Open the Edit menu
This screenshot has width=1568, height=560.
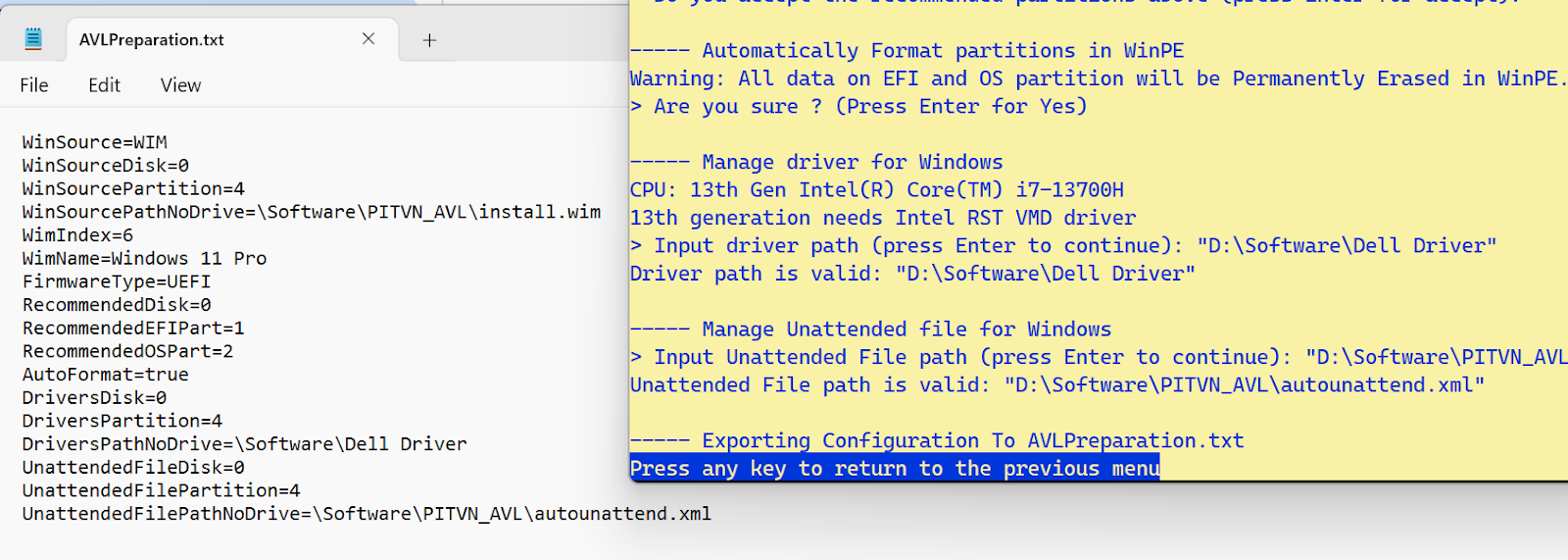coord(104,85)
